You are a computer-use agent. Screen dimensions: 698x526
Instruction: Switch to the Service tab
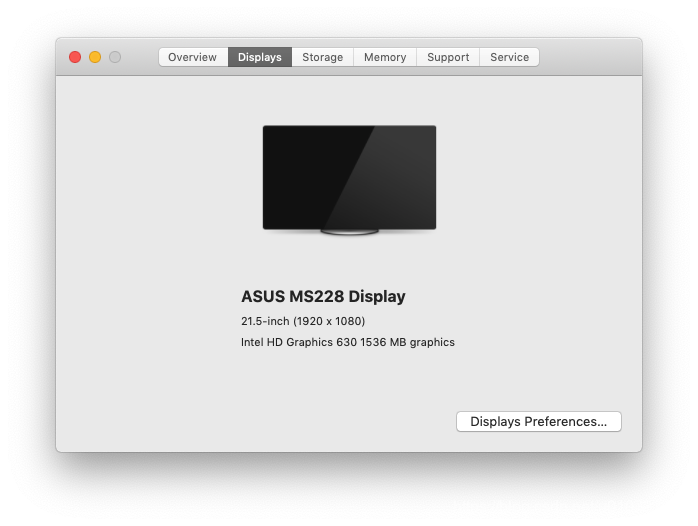pos(510,57)
